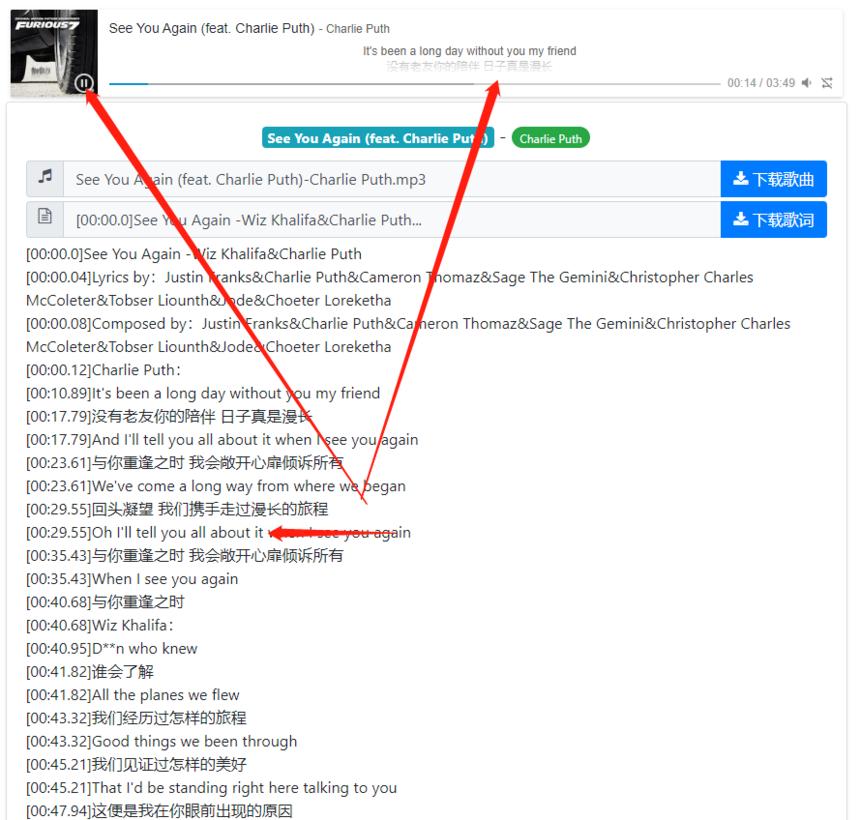Click [00:40.95]D**n who knew line
Viewport: 860px width, 820px height.
click(111, 648)
